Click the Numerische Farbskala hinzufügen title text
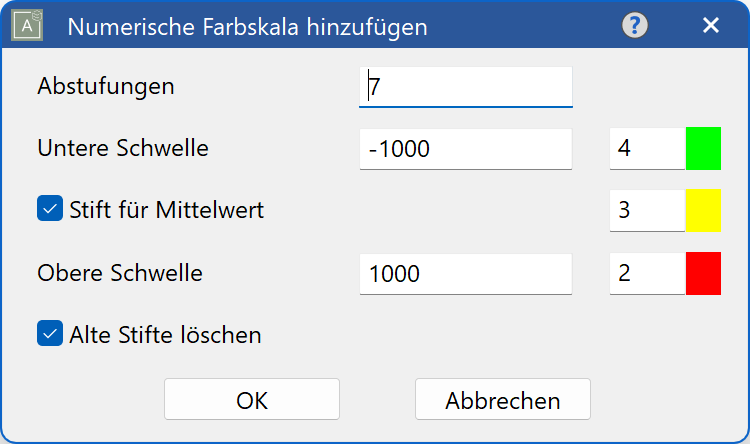 [x=247, y=27]
